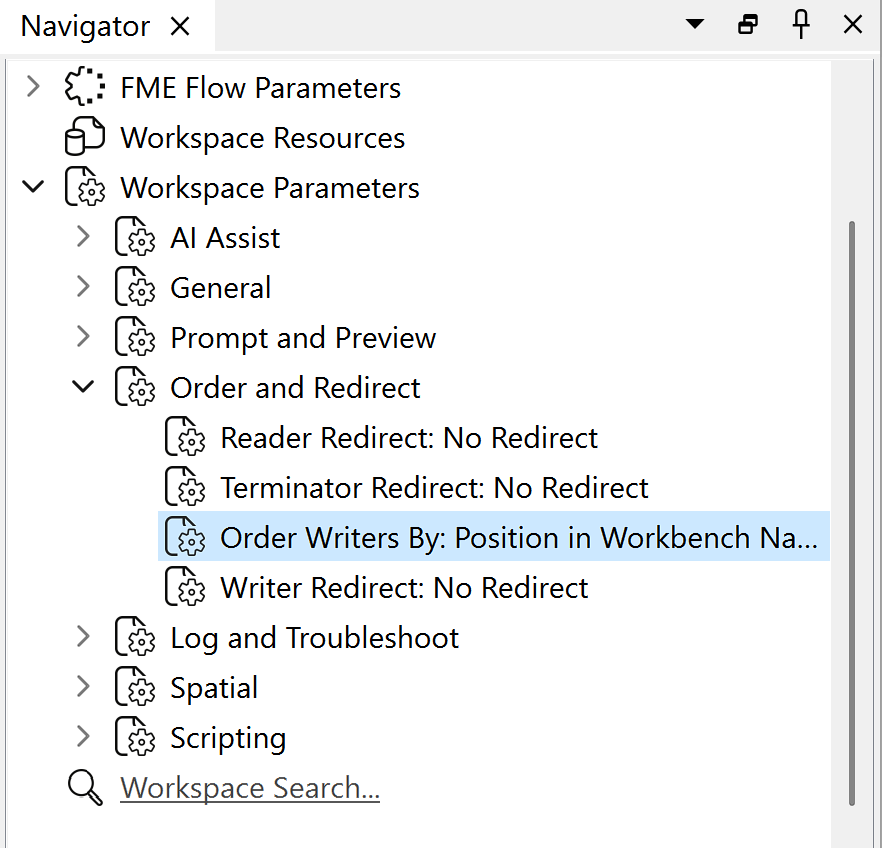Select the Scripting label
Screen dimensions: 882x848
point(228,738)
